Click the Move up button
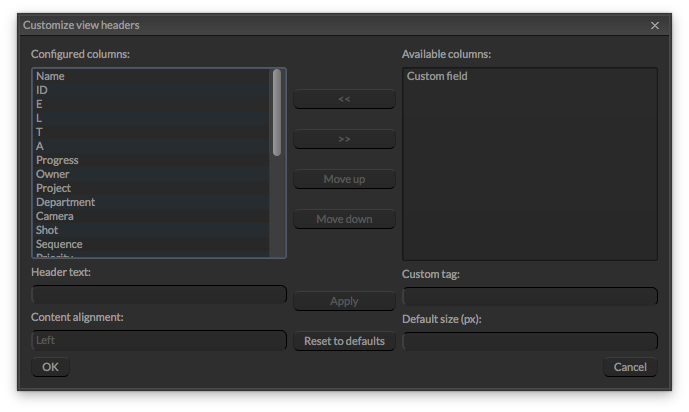This screenshot has height=412, width=689. point(344,179)
